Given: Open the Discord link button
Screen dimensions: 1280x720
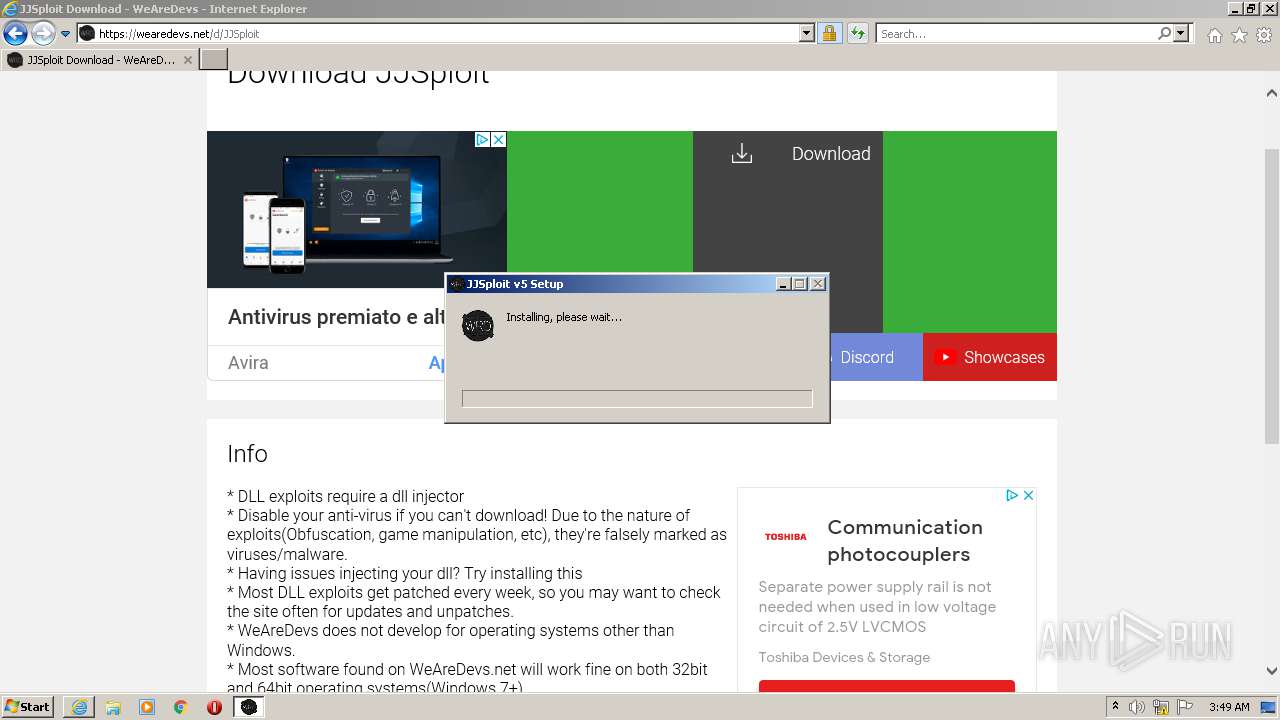Looking at the screenshot, I should click(867, 357).
